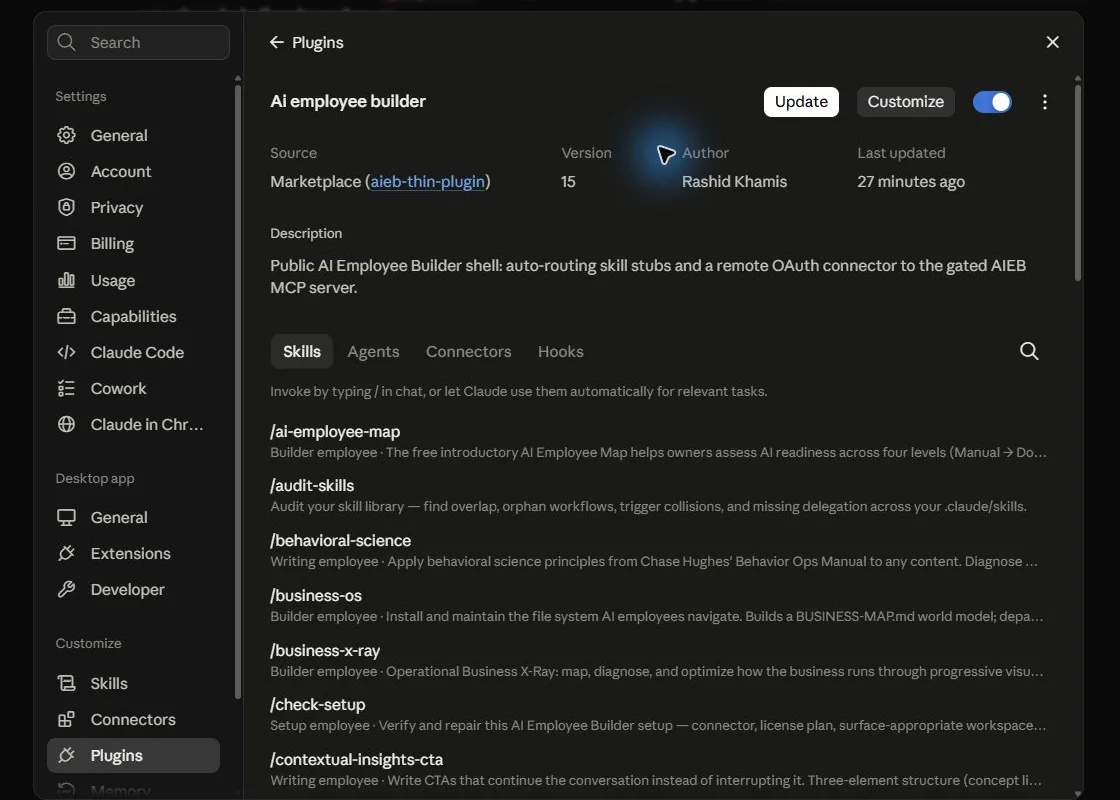This screenshot has height=800, width=1120.
Task: Click the '27 minutes ago' last updated value
Action: (911, 181)
